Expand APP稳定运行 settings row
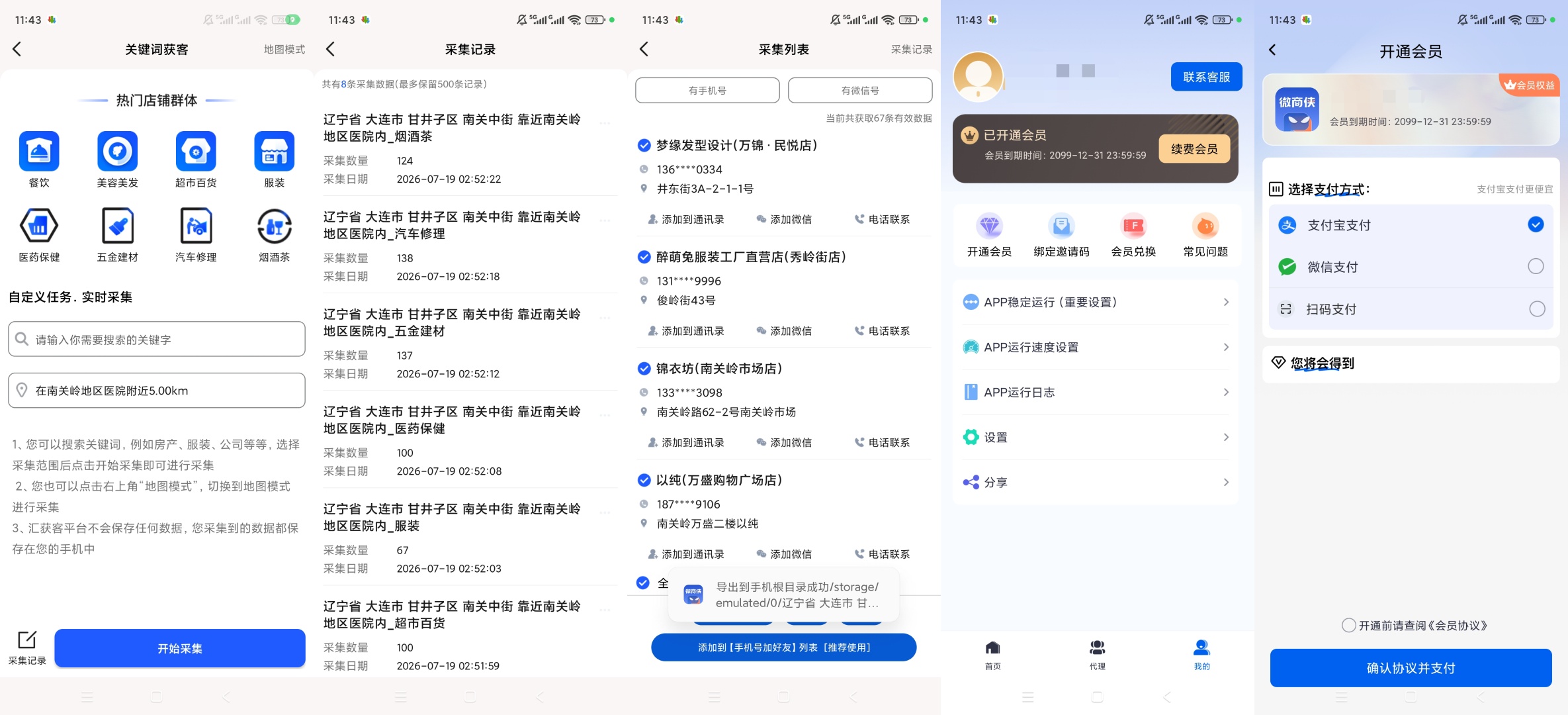This screenshot has height=715, width=1568. coord(1096,302)
